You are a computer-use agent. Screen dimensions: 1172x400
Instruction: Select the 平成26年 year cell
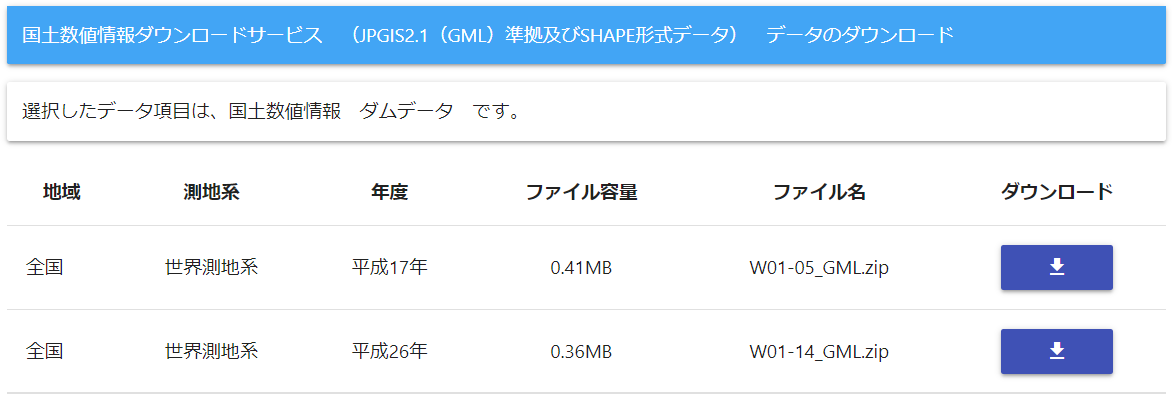point(389,352)
